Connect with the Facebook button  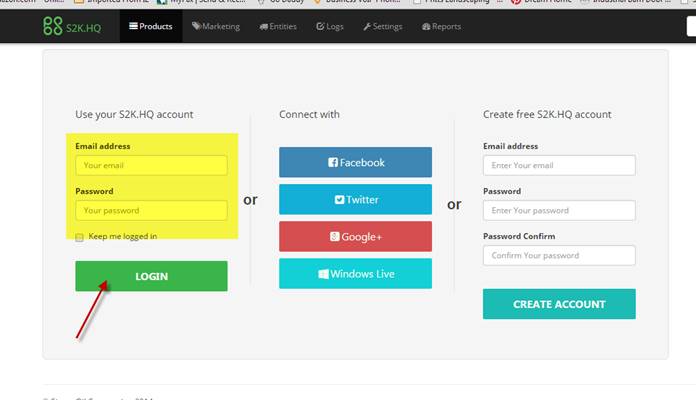(355, 162)
